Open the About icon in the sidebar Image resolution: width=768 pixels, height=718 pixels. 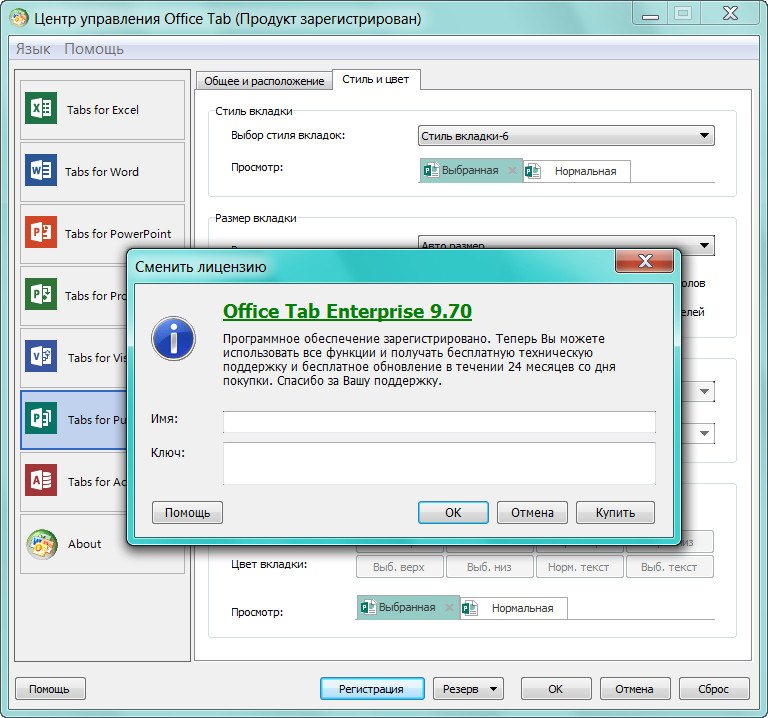42,544
